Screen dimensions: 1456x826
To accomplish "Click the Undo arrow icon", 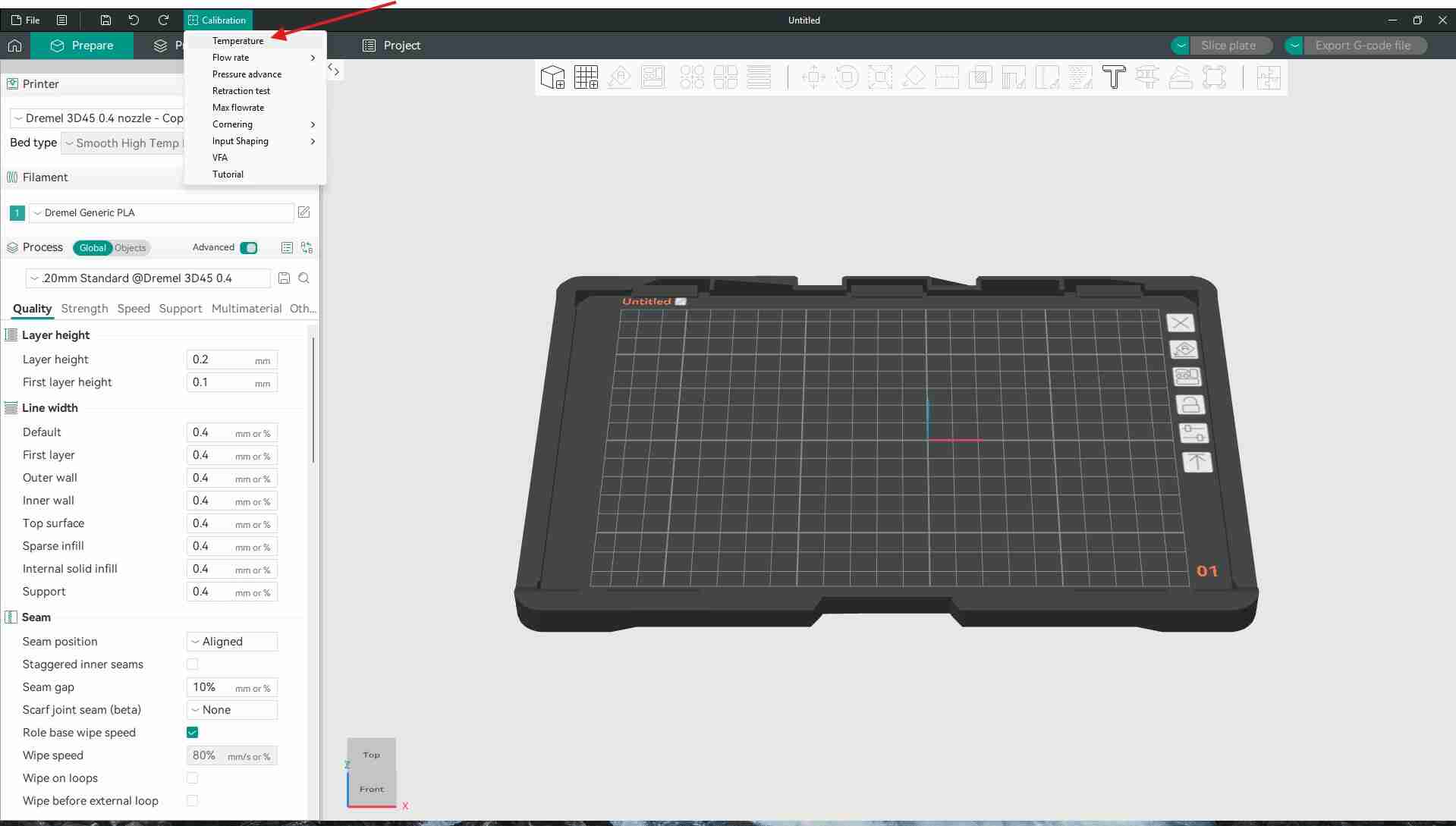I will point(134,20).
